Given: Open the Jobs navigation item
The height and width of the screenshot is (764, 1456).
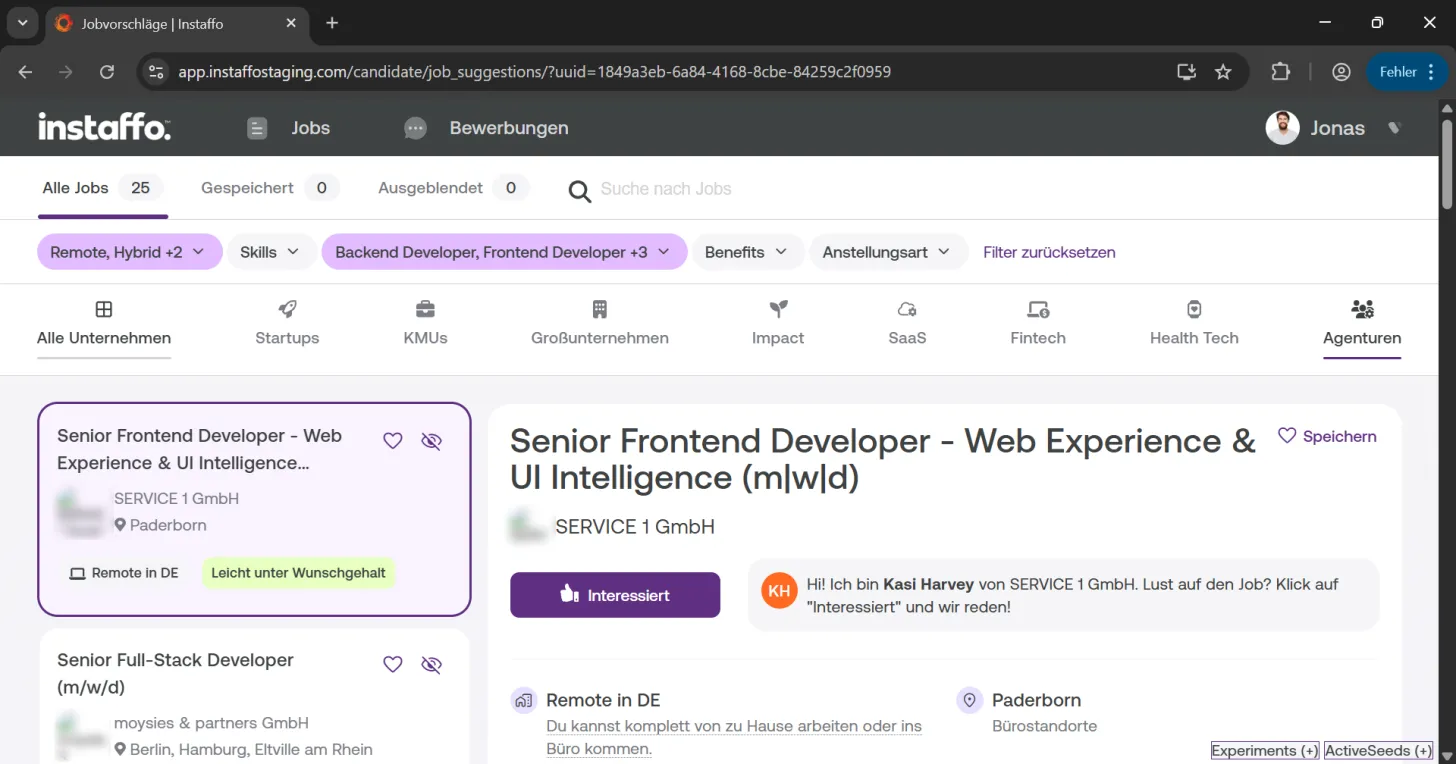Looking at the screenshot, I should tap(288, 128).
